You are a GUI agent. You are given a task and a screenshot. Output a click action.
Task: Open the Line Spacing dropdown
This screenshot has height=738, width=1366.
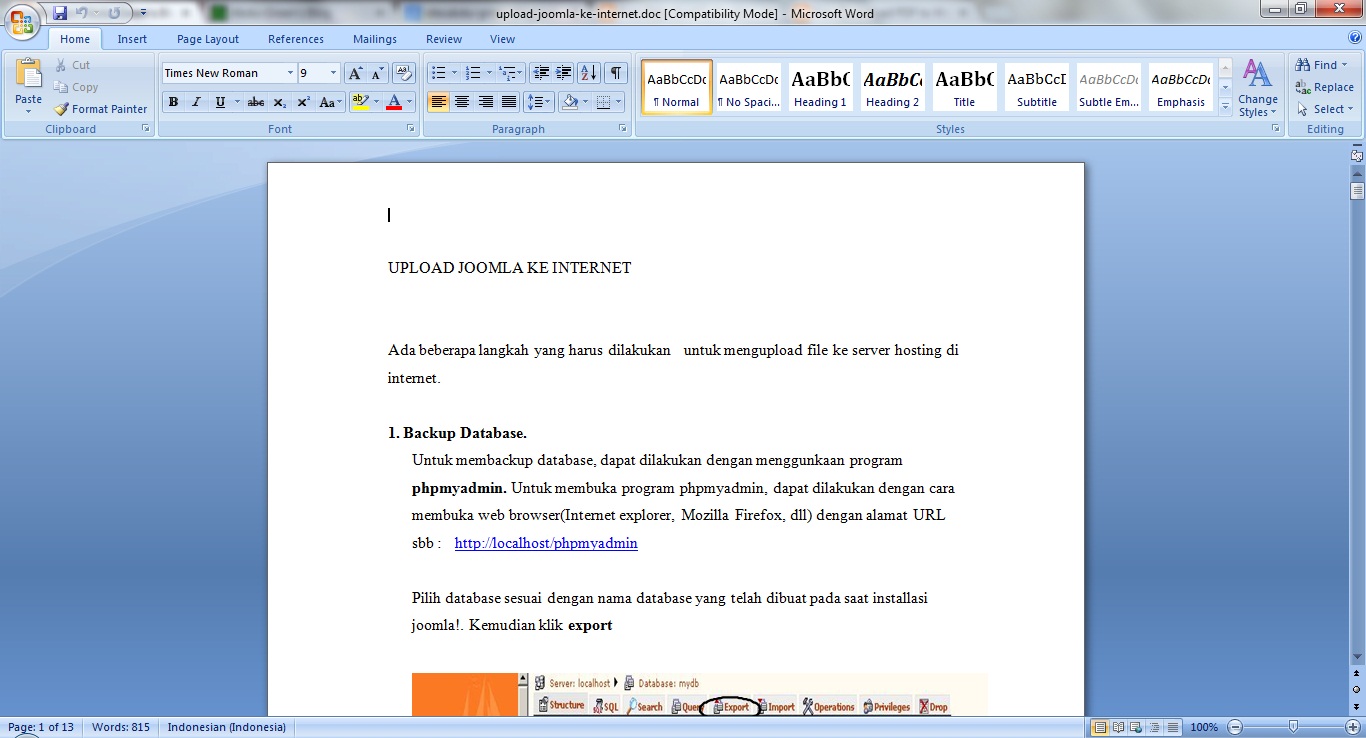(x=539, y=102)
